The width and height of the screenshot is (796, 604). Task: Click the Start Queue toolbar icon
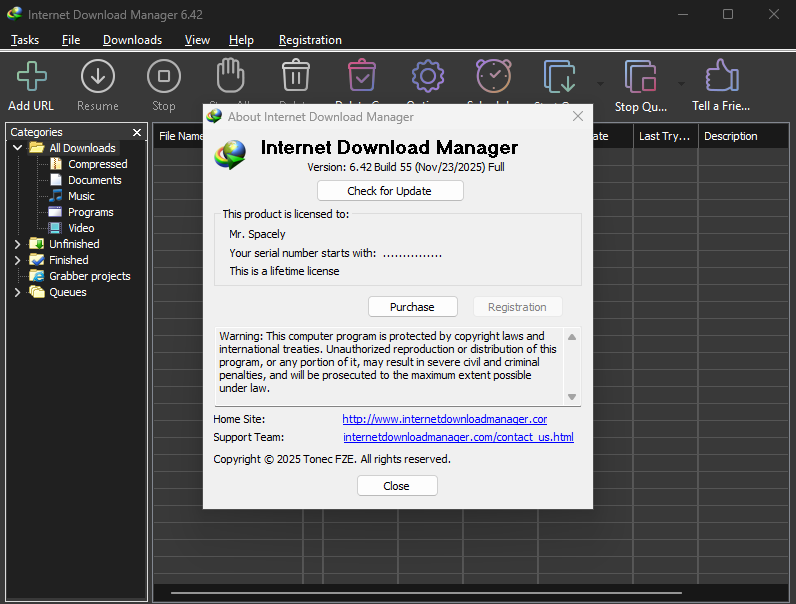tap(560, 77)
